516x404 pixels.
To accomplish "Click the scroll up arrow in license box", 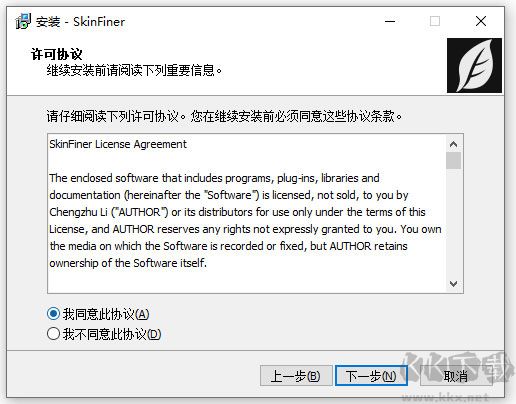I will point(453,144).
